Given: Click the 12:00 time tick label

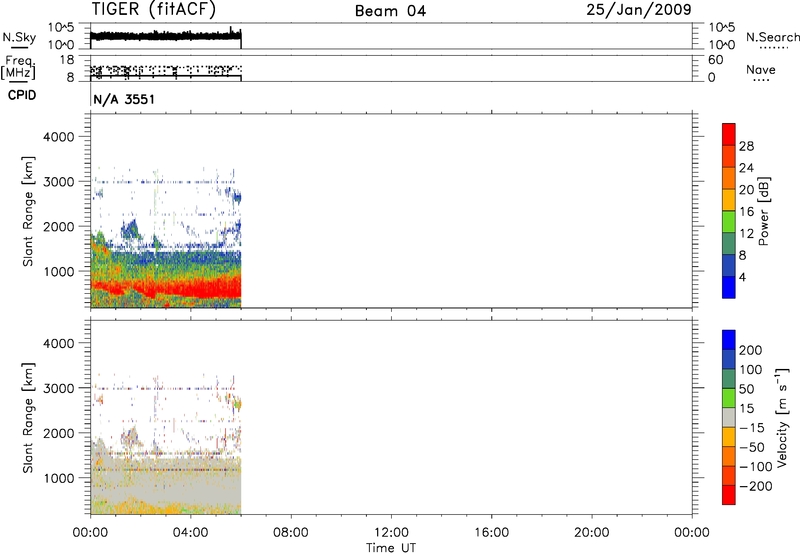Looking at the screenshot, I should (x=391, y=533).
